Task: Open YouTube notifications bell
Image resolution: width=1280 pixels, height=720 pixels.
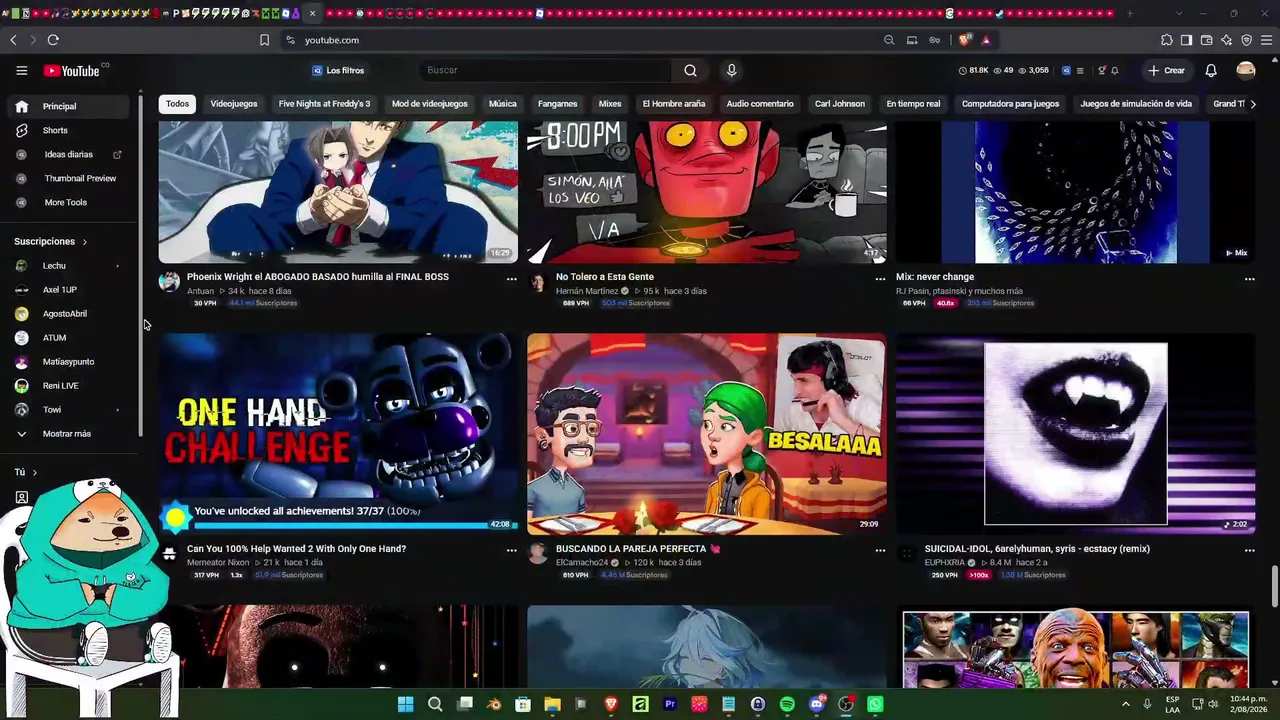Action: click(x=1211, y=70)
